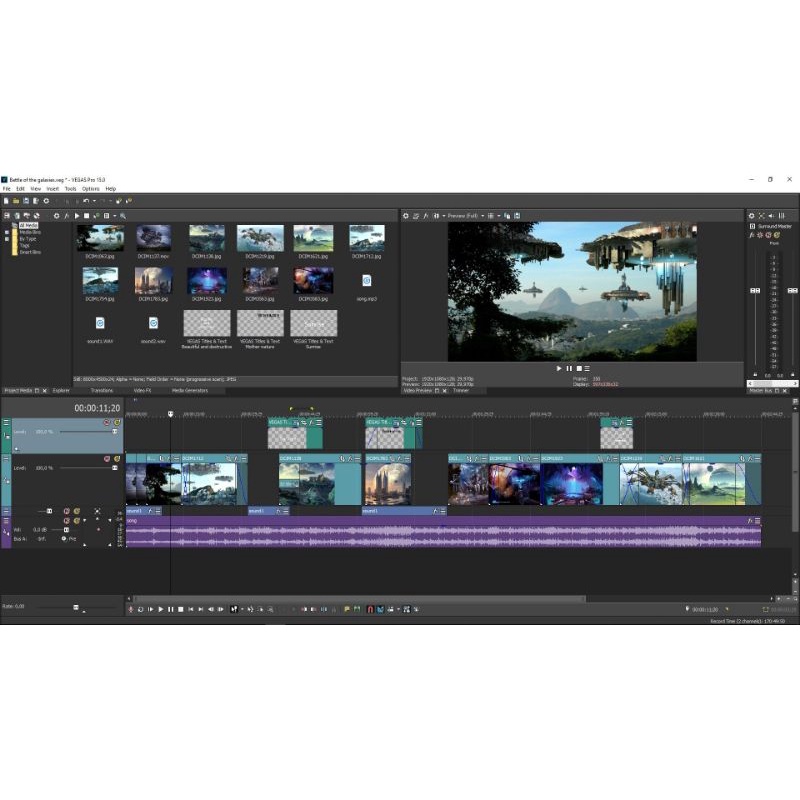The height and width of the screenshot is (800, 800).
Task: Save the current project
Action: click(x=26, y=201)
